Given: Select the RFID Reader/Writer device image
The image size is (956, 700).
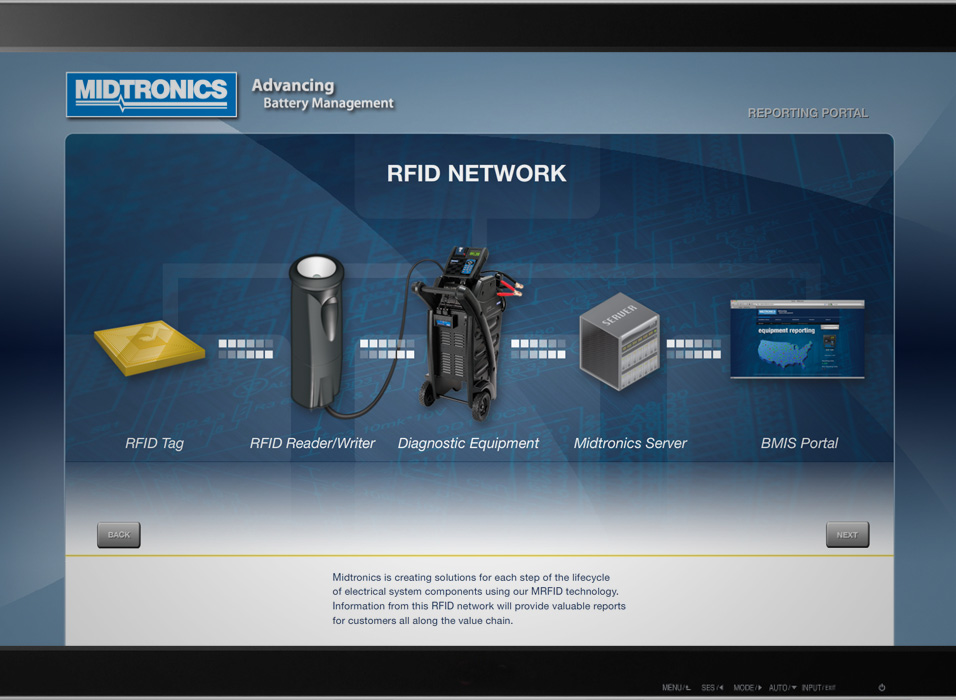Looking at the screenshot, I should pyautogui.click(x=317, y=332).
